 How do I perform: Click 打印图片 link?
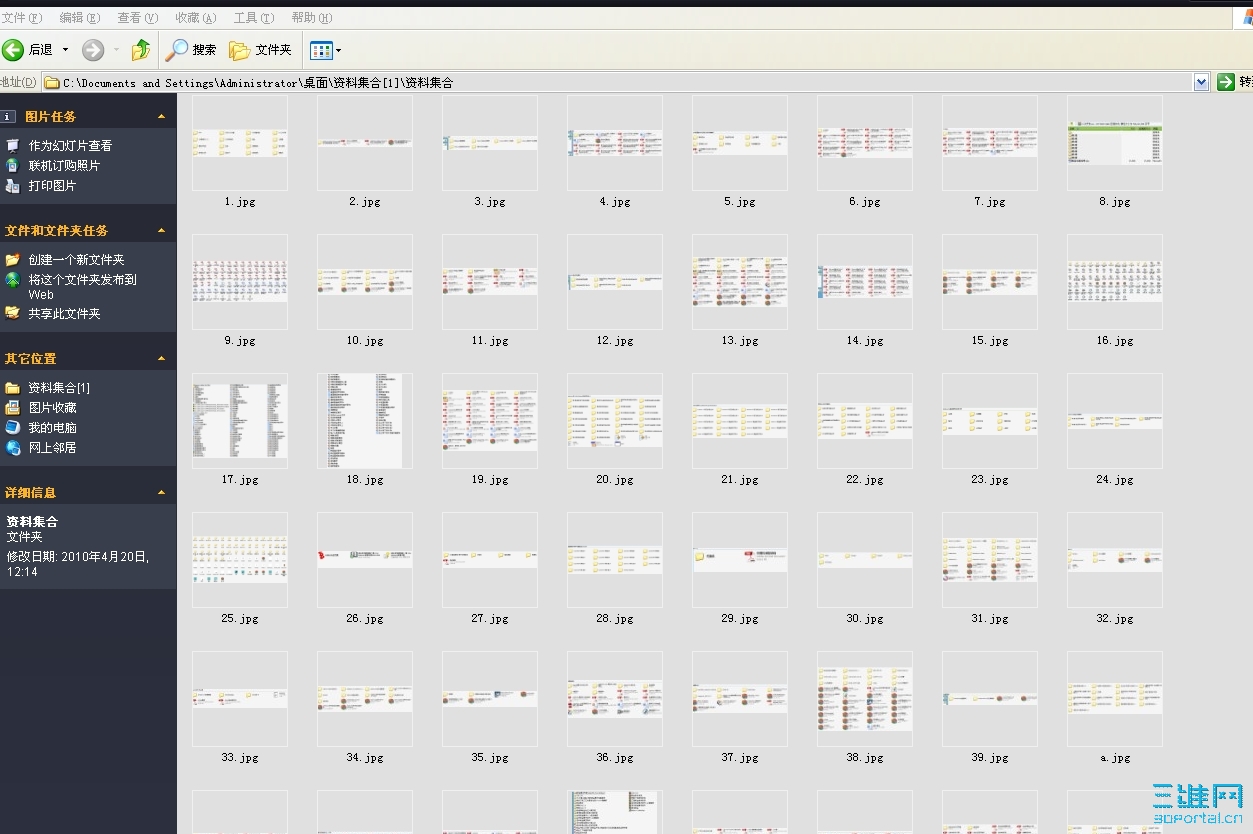coord(52,186)
